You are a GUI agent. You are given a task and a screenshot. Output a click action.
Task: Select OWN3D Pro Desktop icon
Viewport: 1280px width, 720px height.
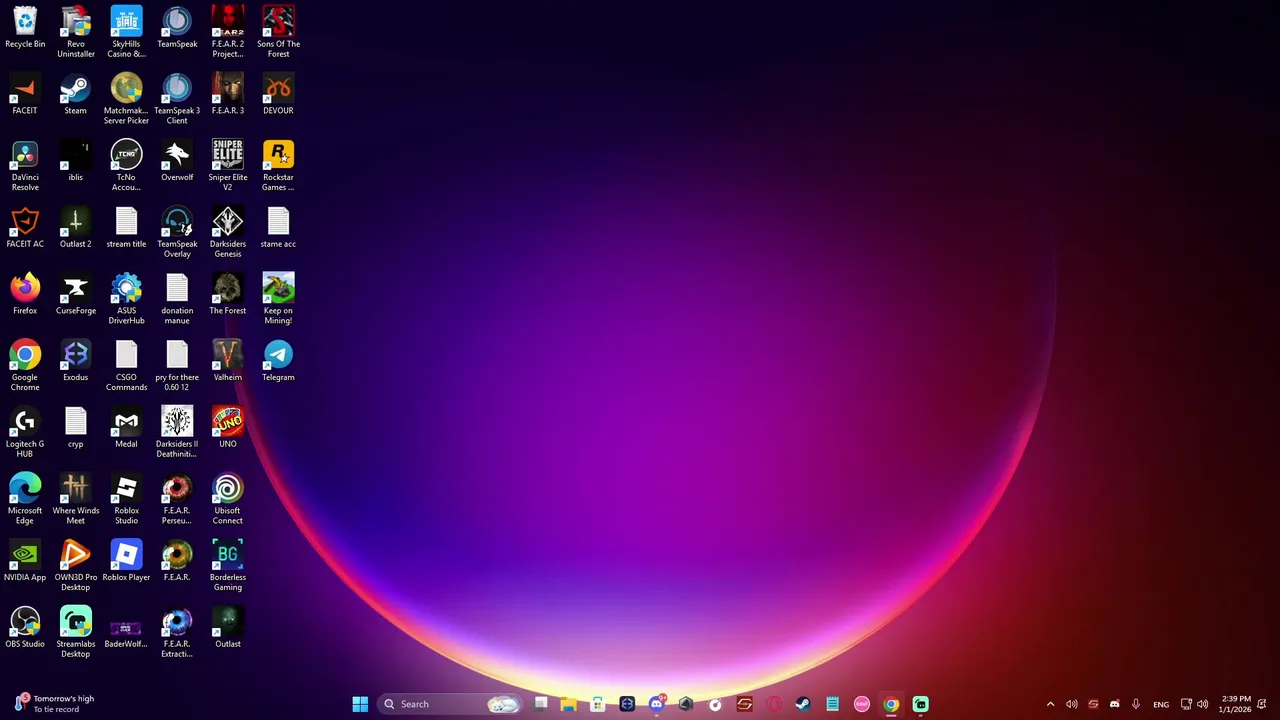[x=76, y=566]
